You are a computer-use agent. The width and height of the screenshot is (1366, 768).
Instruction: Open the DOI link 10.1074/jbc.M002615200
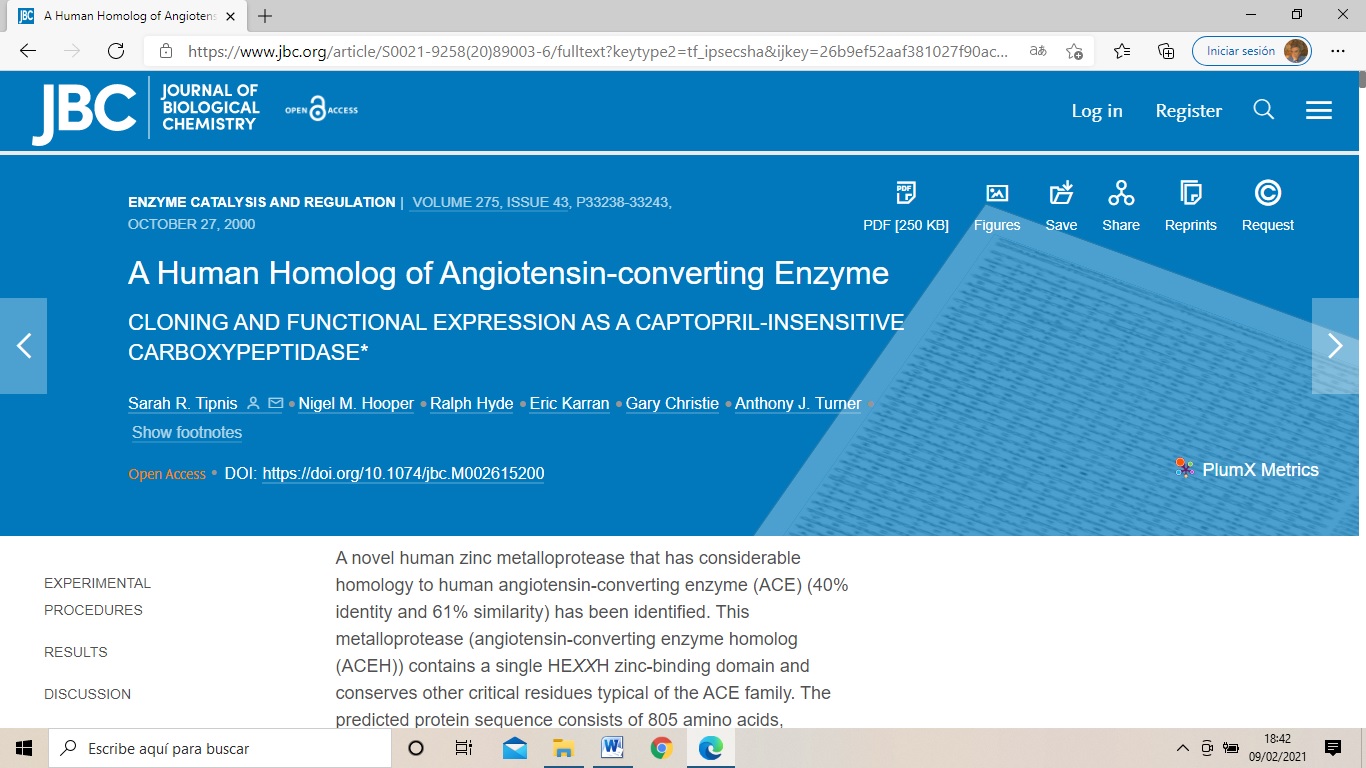[x=403, y=474]
